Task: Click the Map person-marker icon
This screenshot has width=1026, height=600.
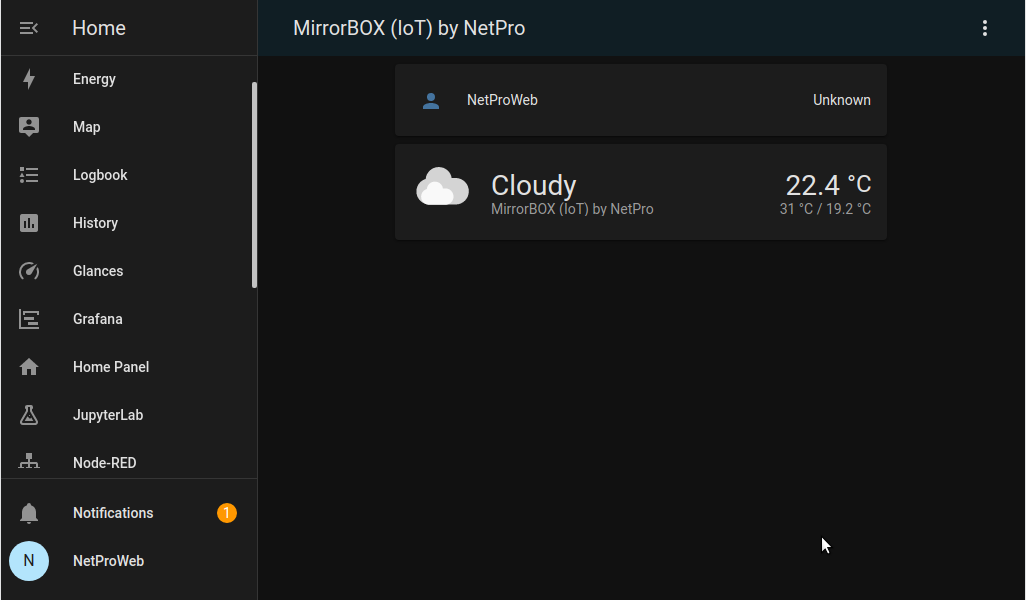Action: pos(29,127)
